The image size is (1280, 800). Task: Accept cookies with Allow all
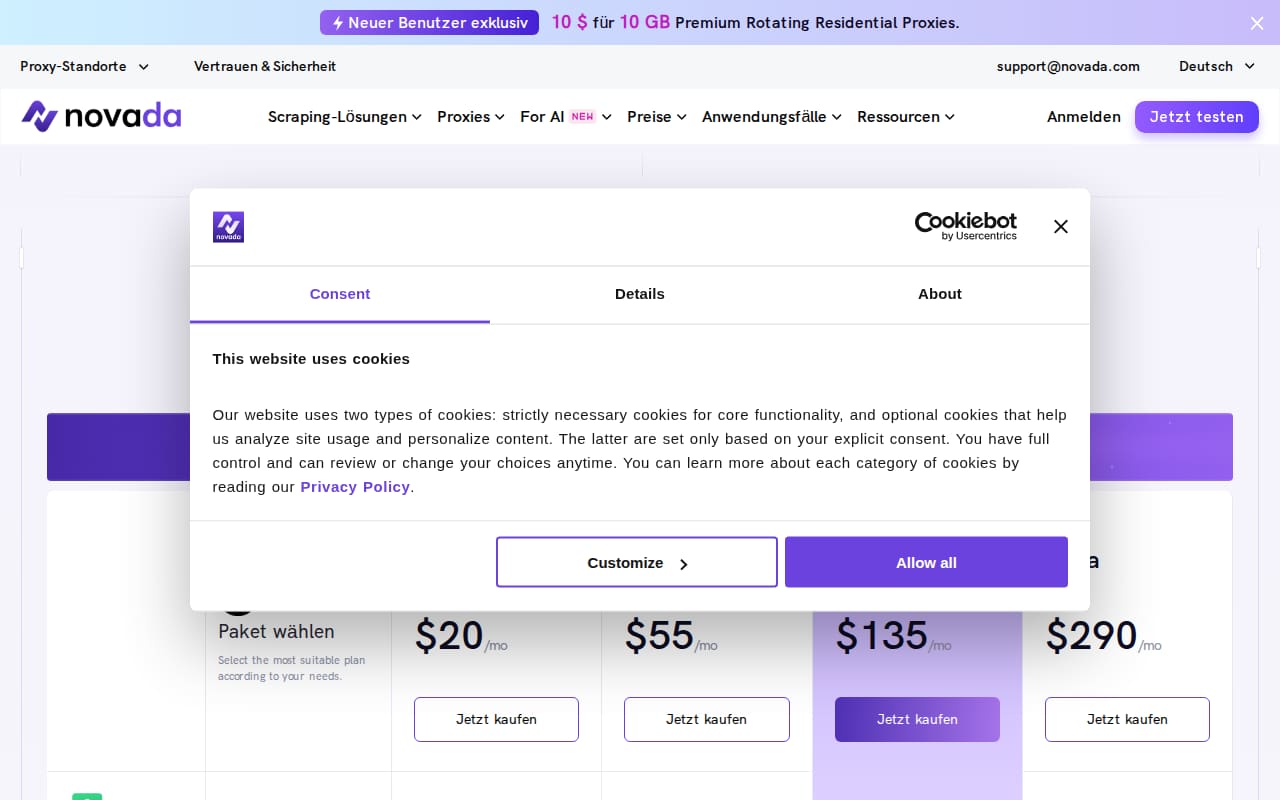click(926, 562)
